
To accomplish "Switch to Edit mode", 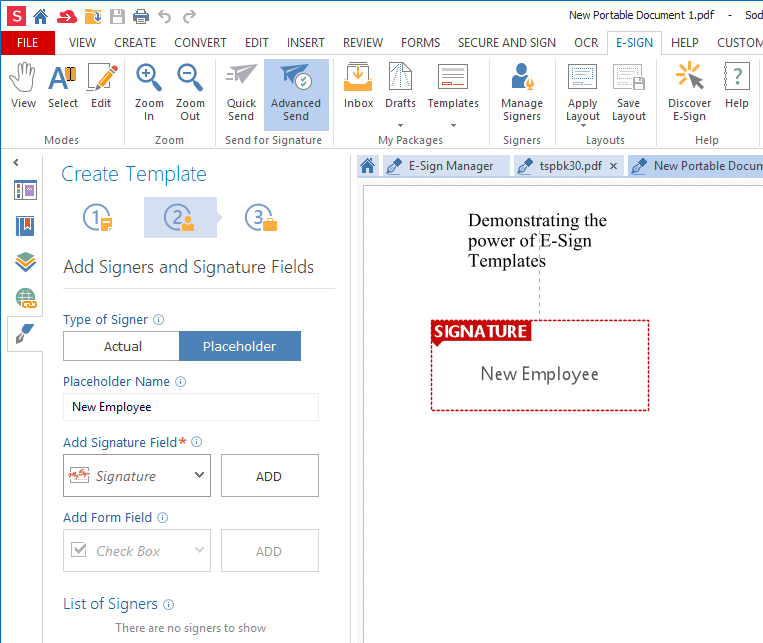I will (101, 86).
